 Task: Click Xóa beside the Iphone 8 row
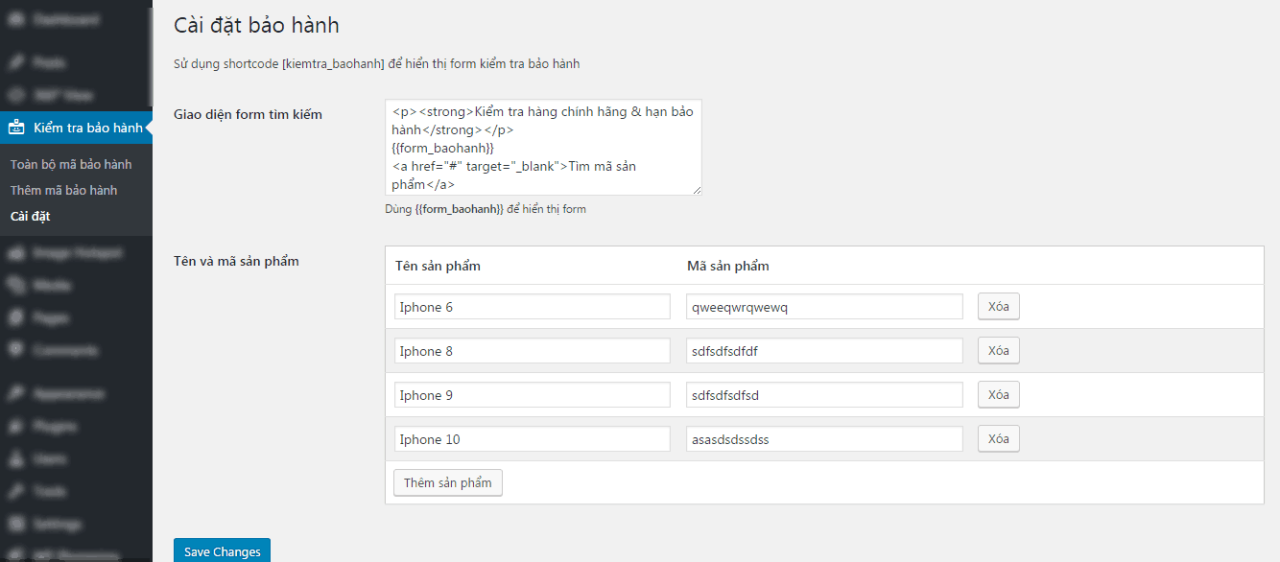tap(998, 351)
